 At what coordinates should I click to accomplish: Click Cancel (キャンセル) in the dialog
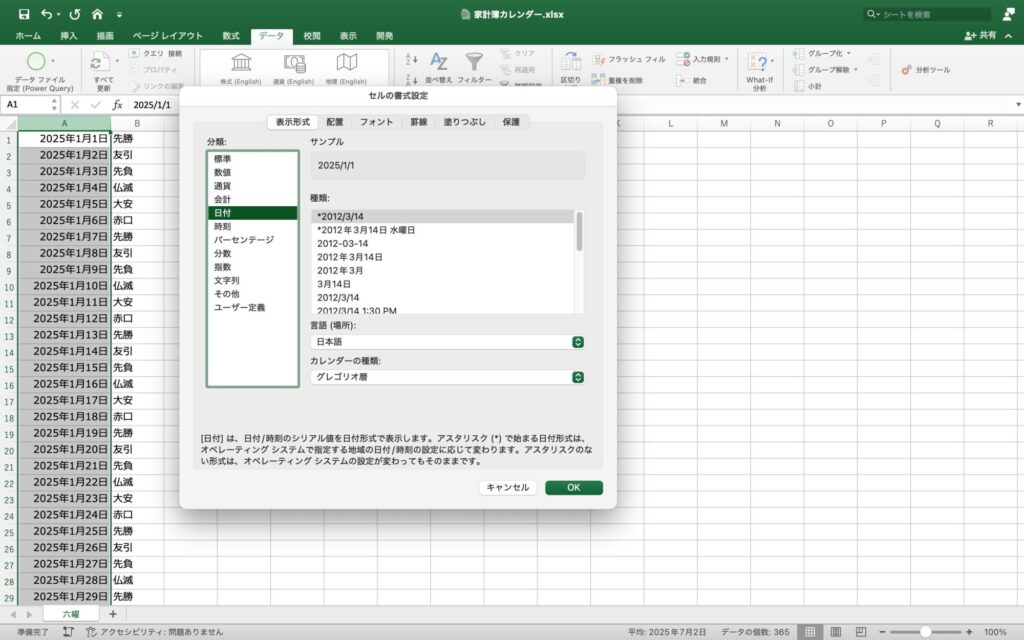pos(507,487)
